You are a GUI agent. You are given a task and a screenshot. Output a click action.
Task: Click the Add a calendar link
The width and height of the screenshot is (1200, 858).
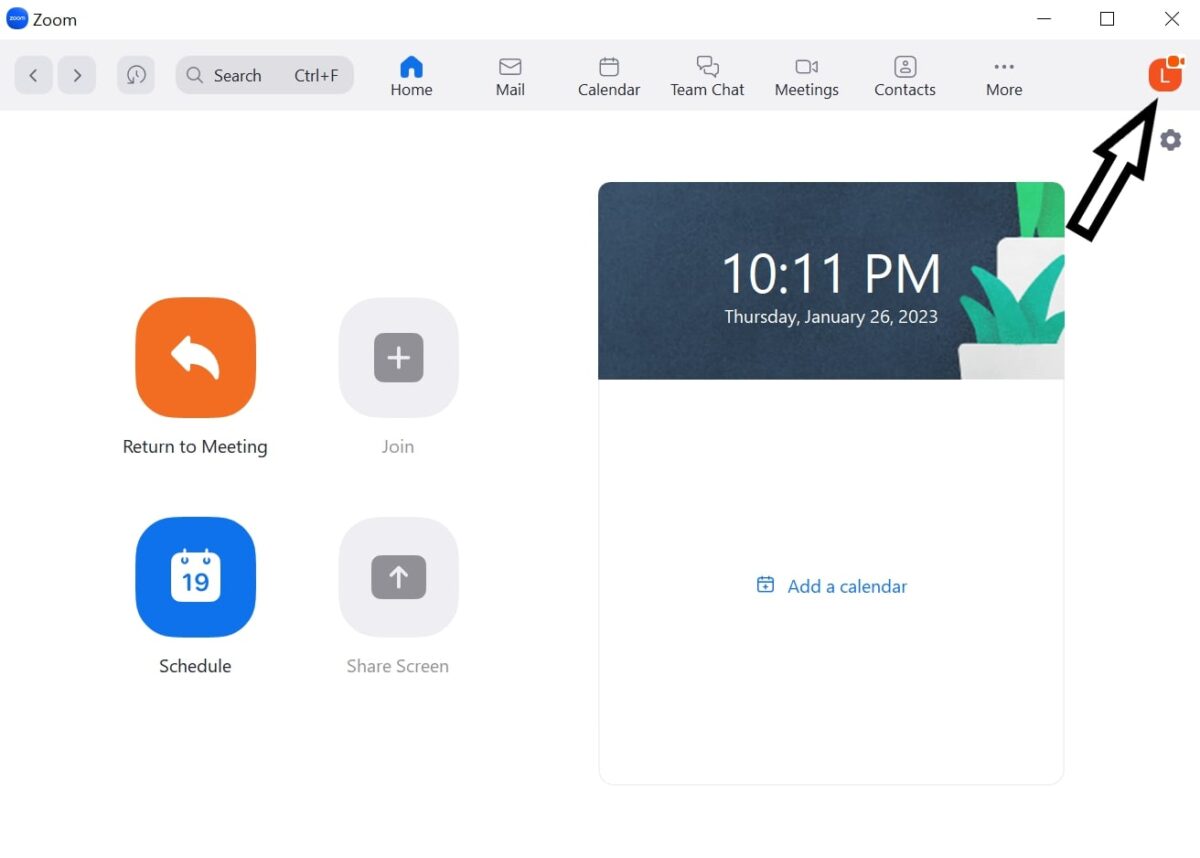832,586
